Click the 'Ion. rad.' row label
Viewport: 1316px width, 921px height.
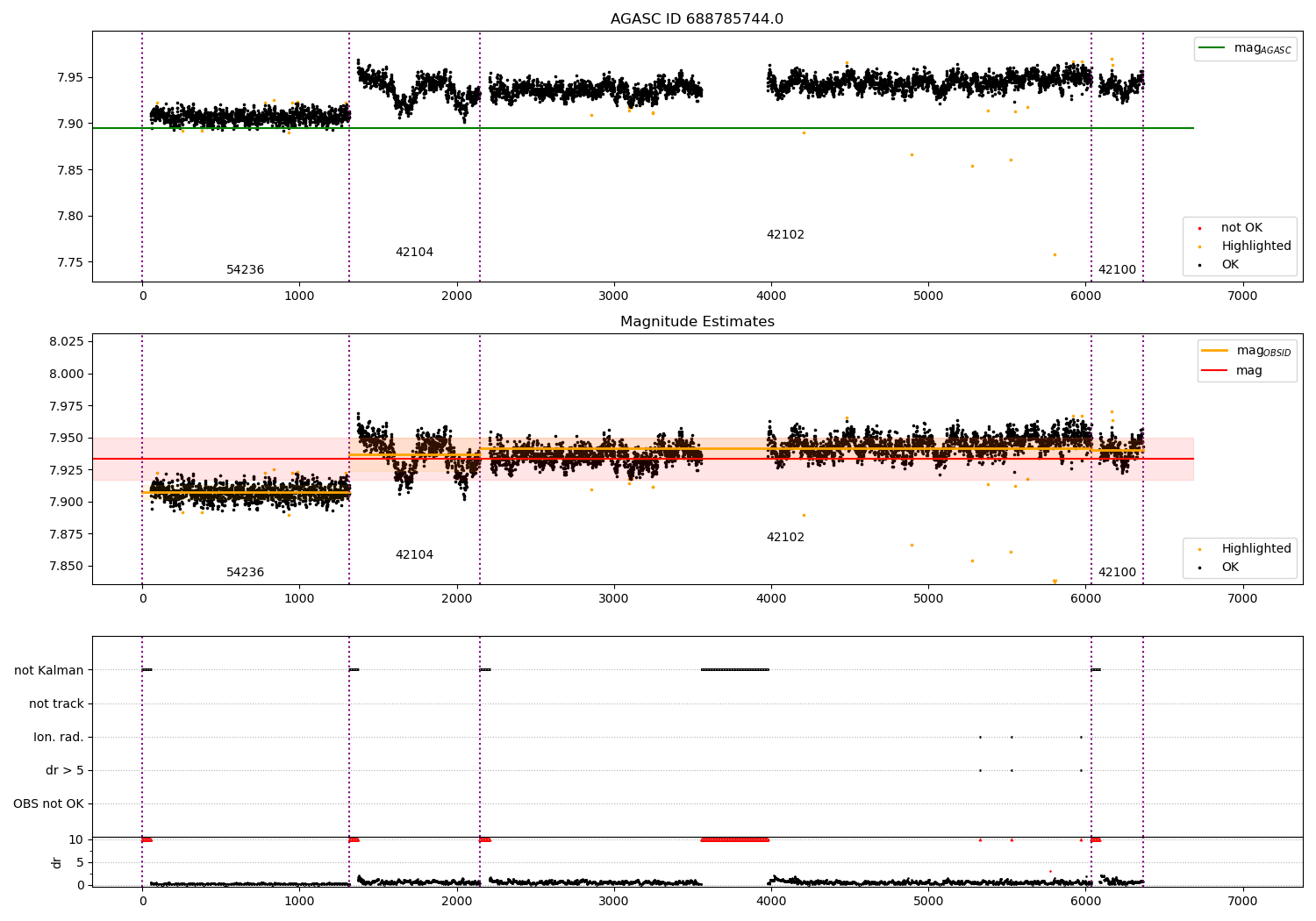59,737
